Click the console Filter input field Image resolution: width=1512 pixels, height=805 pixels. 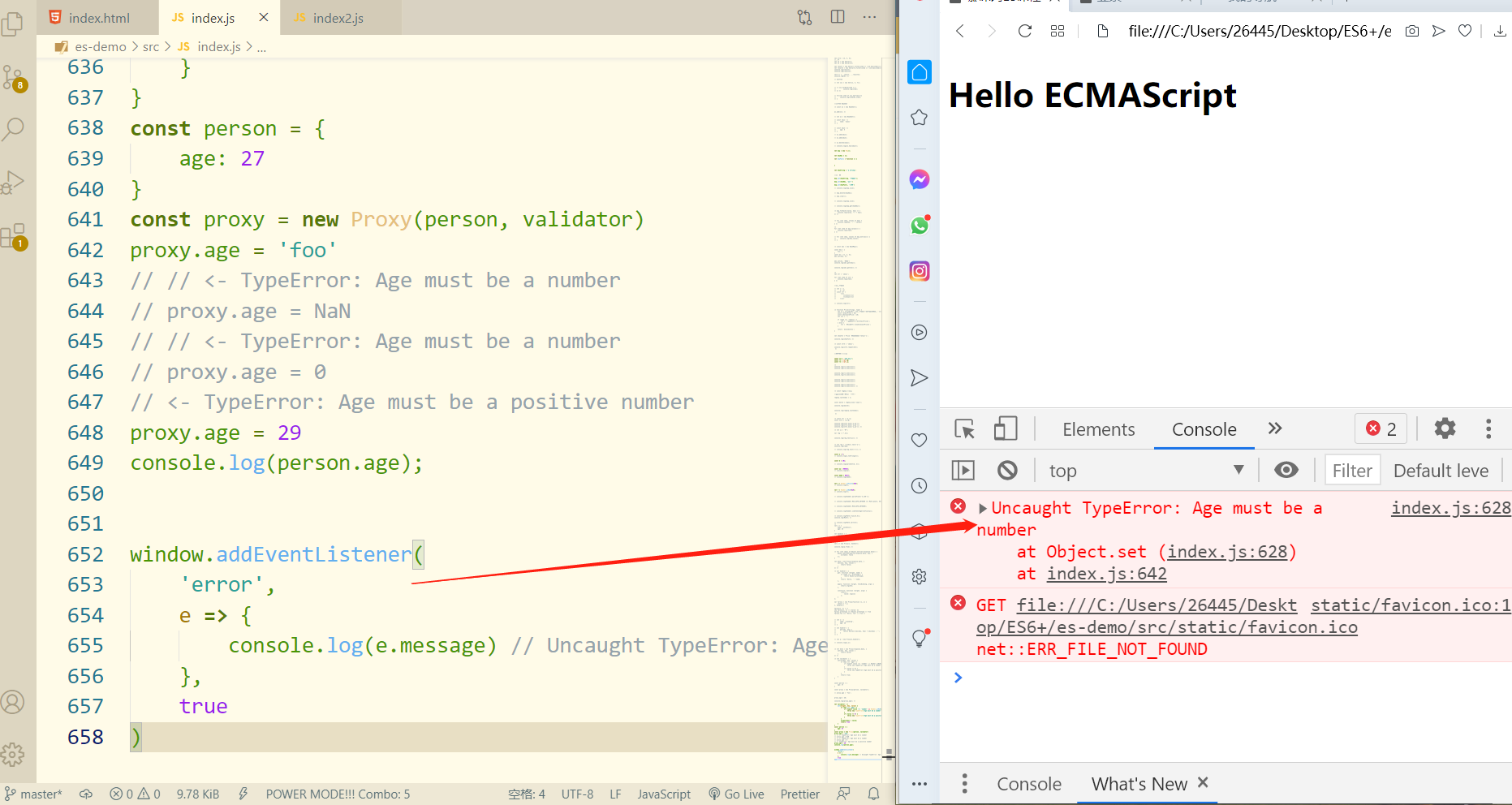1353,471
